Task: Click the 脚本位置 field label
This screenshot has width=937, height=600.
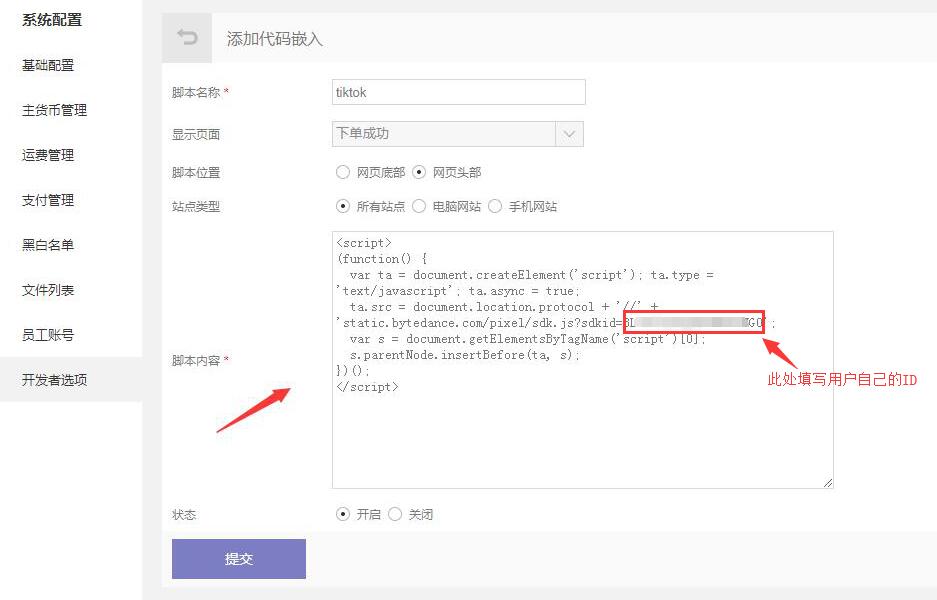Action: pyautogui.click(x=196, y=173)
